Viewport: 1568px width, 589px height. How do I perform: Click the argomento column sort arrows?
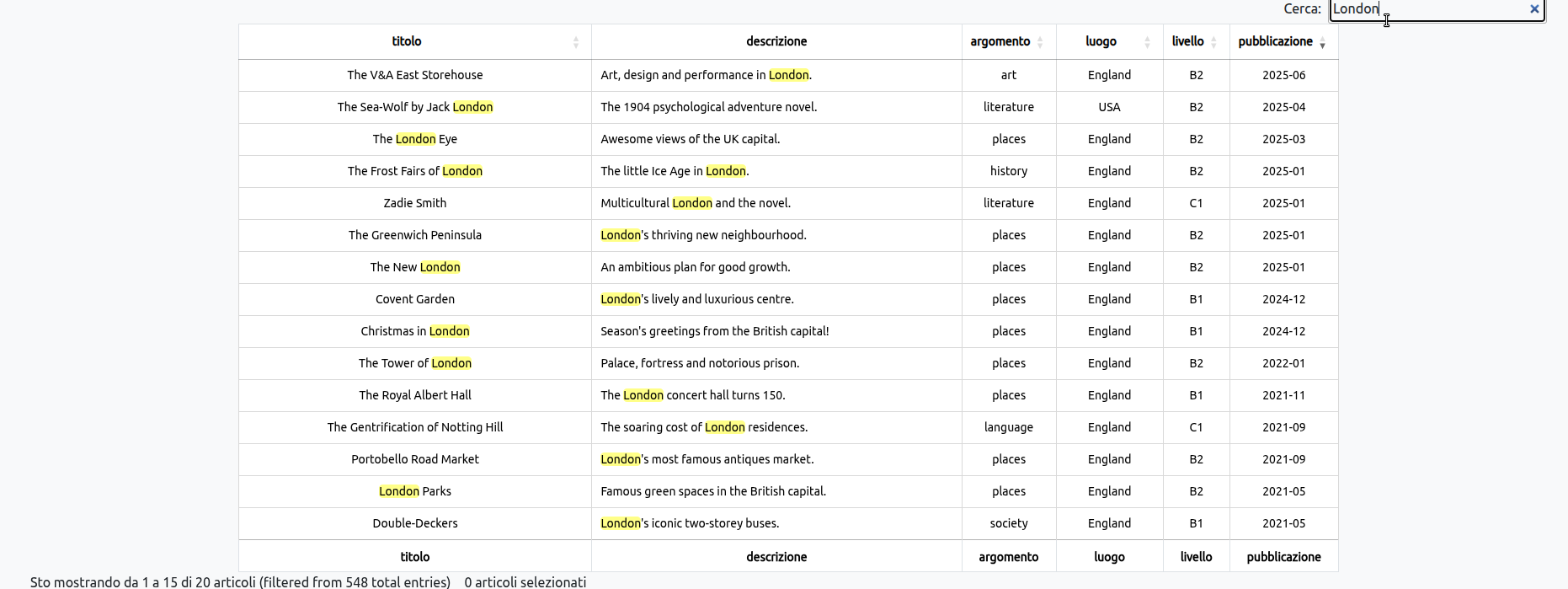[1040, 42]
